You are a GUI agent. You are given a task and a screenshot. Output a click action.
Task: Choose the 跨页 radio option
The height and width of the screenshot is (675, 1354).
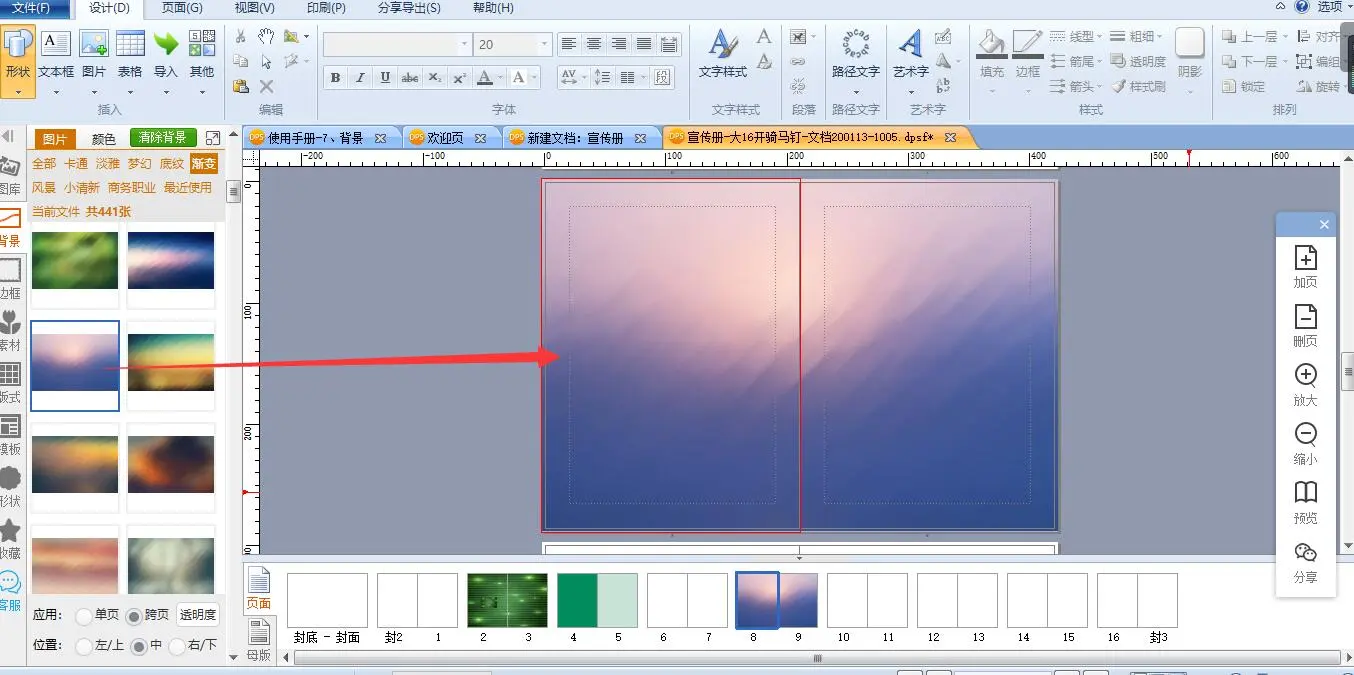132,615
